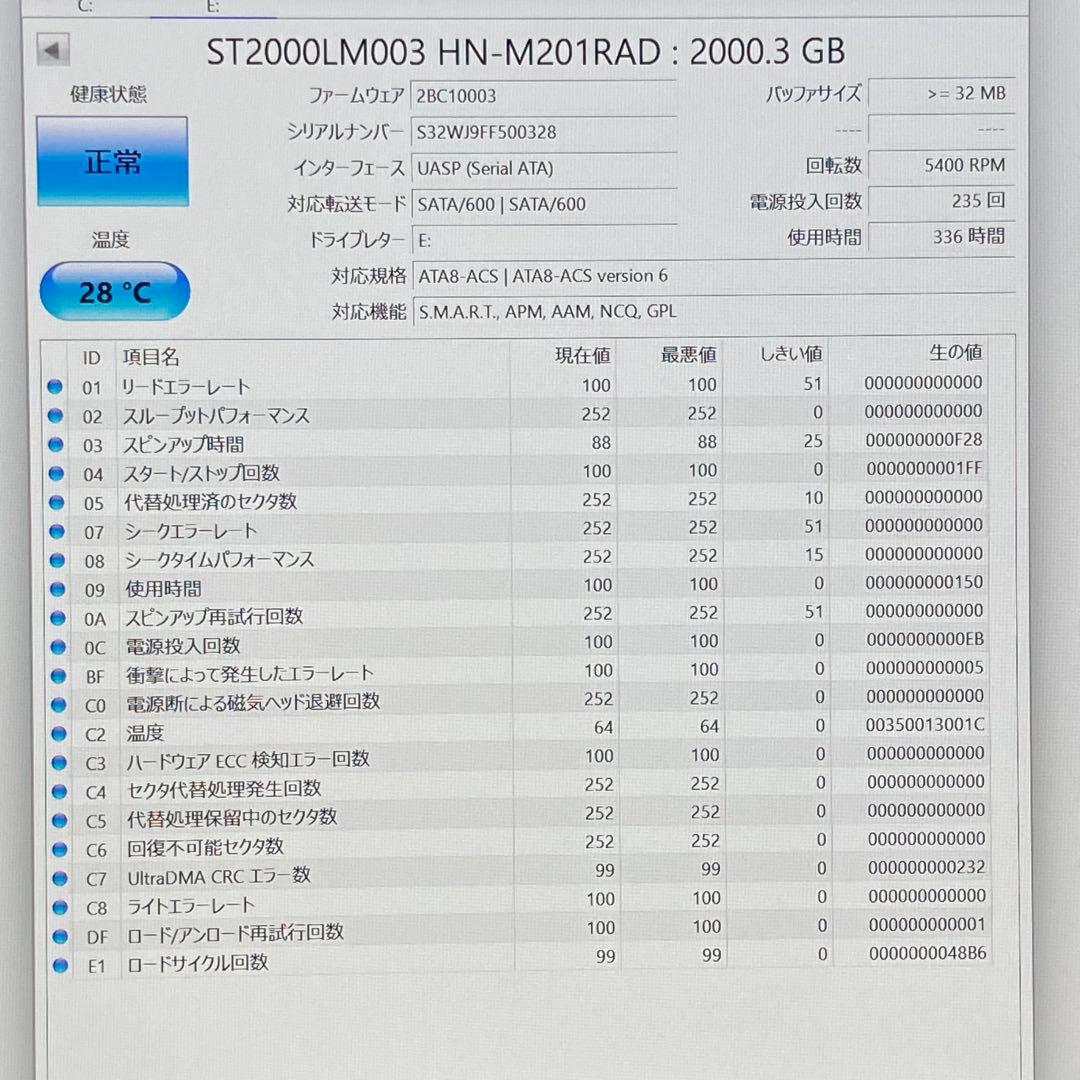The width and height of the screenshot is (1080, 1080).
Task: Click the status dot next to ロードサイクル回数
Action: click(57, 963)
